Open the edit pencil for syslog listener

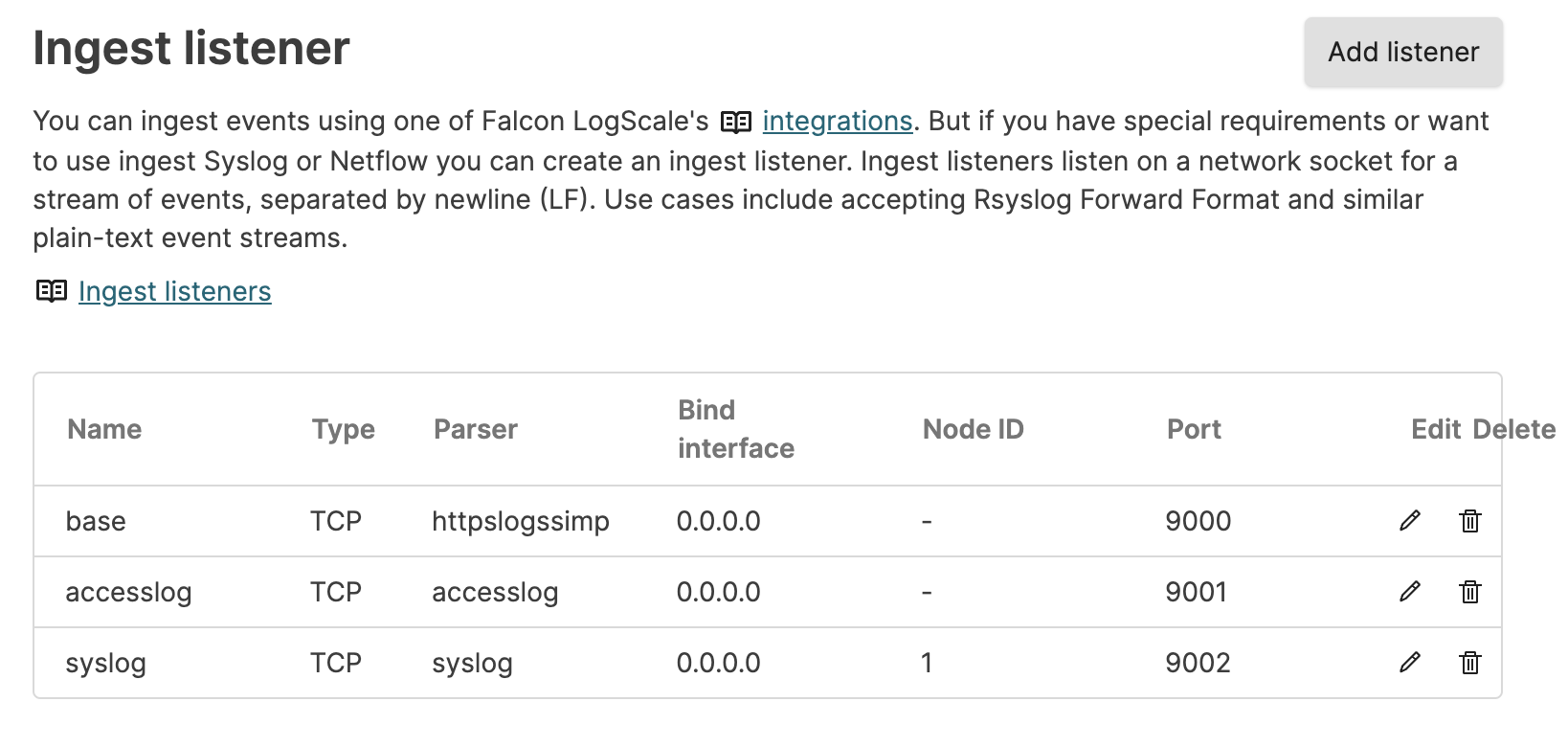1408,662
